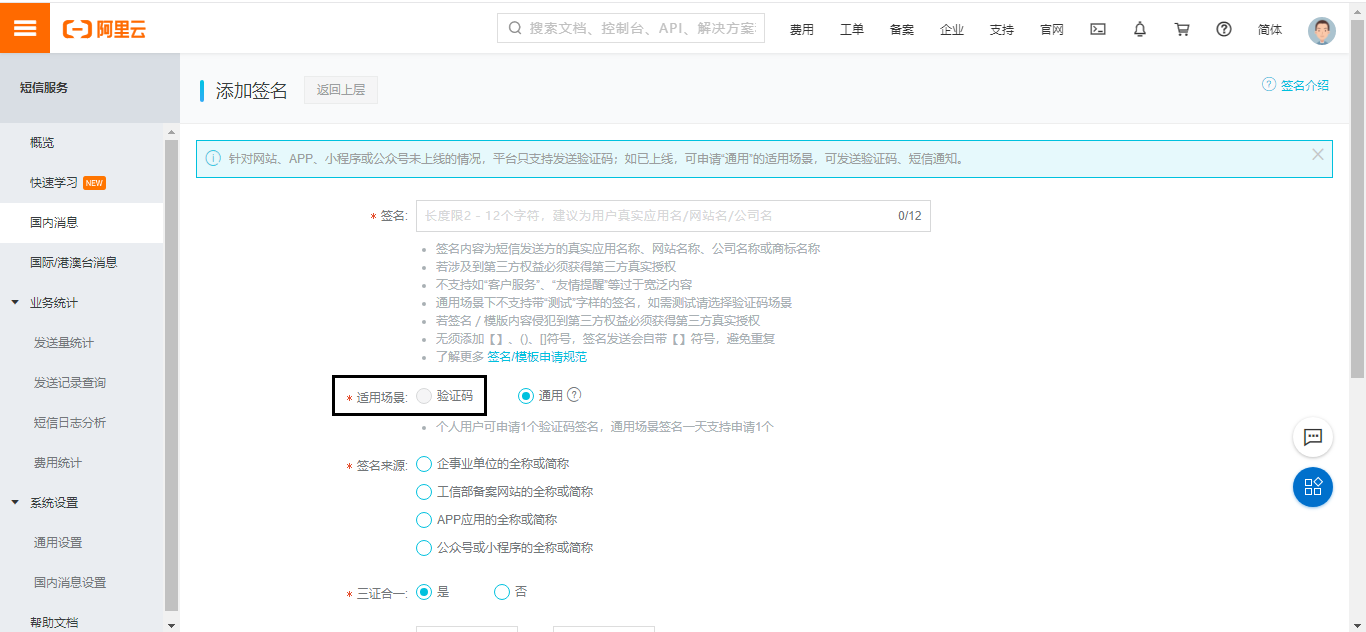Open 工单 top menu
The image size is (1366, 632).
(852, 30)
